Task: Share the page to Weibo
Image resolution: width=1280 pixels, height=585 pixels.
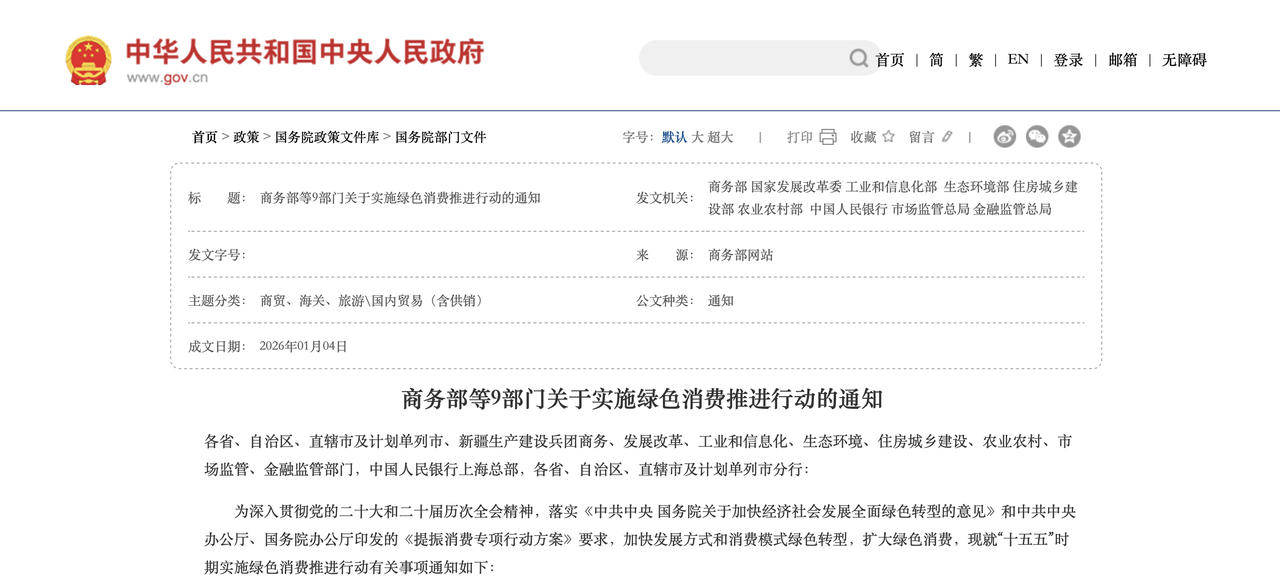Action: pos(1005,137)
